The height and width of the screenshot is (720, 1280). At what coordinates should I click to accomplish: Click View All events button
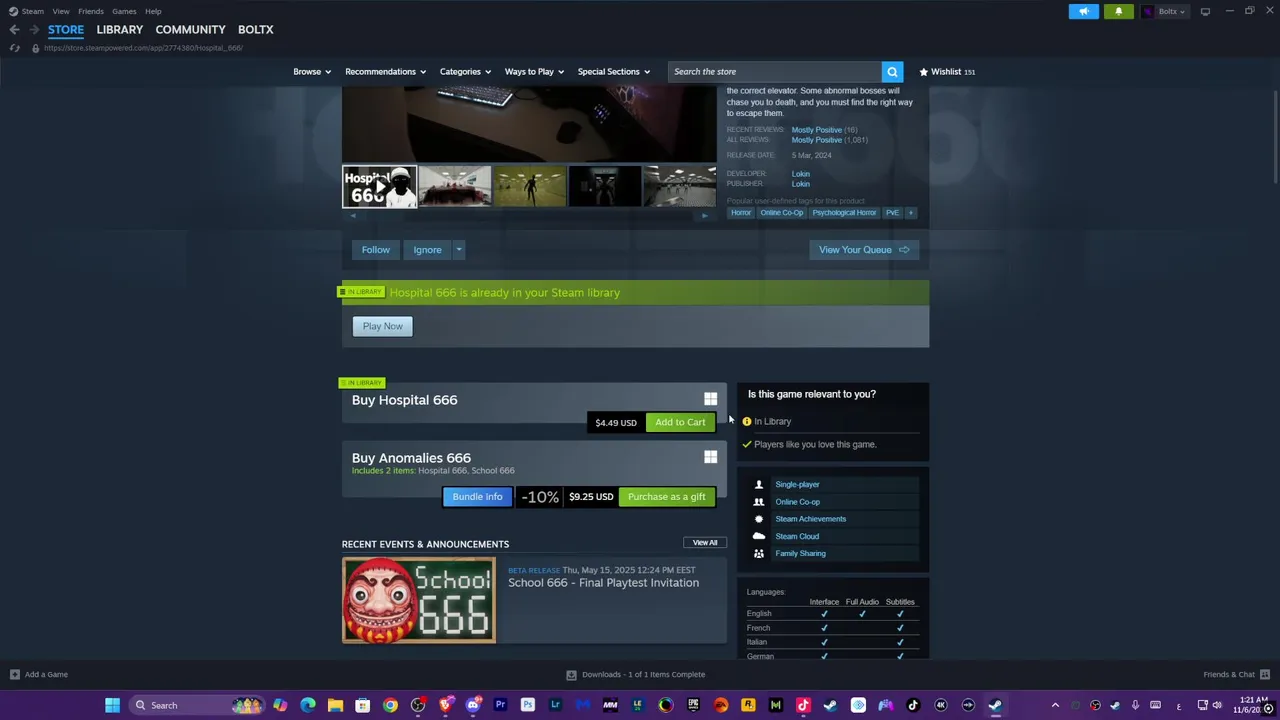pyautogui.click(x=705, y=543)
